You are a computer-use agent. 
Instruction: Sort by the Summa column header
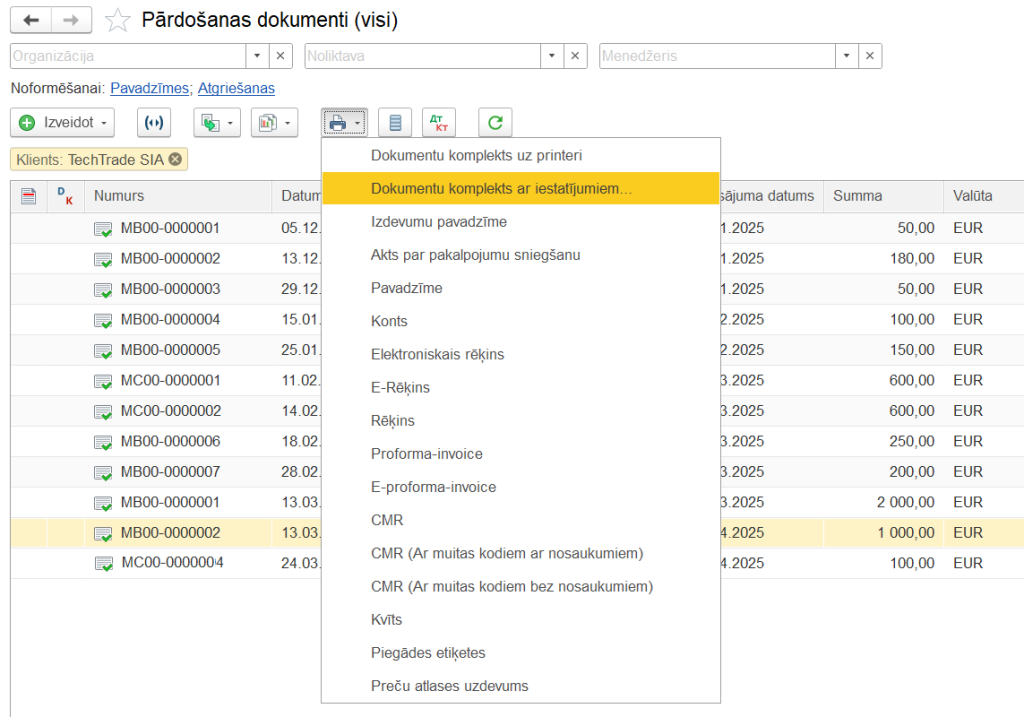coord(858,196)
